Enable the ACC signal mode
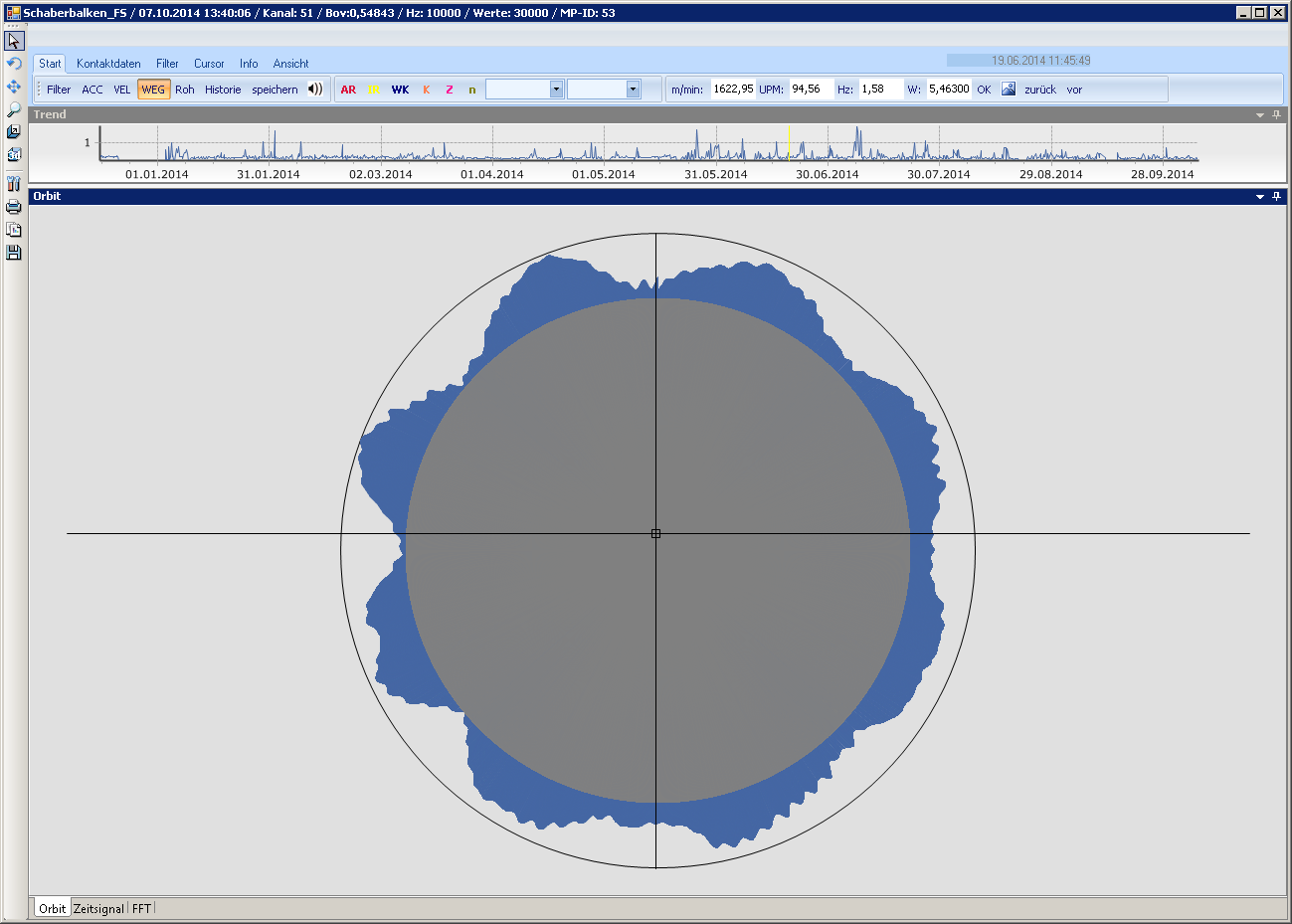 (92, 90)
